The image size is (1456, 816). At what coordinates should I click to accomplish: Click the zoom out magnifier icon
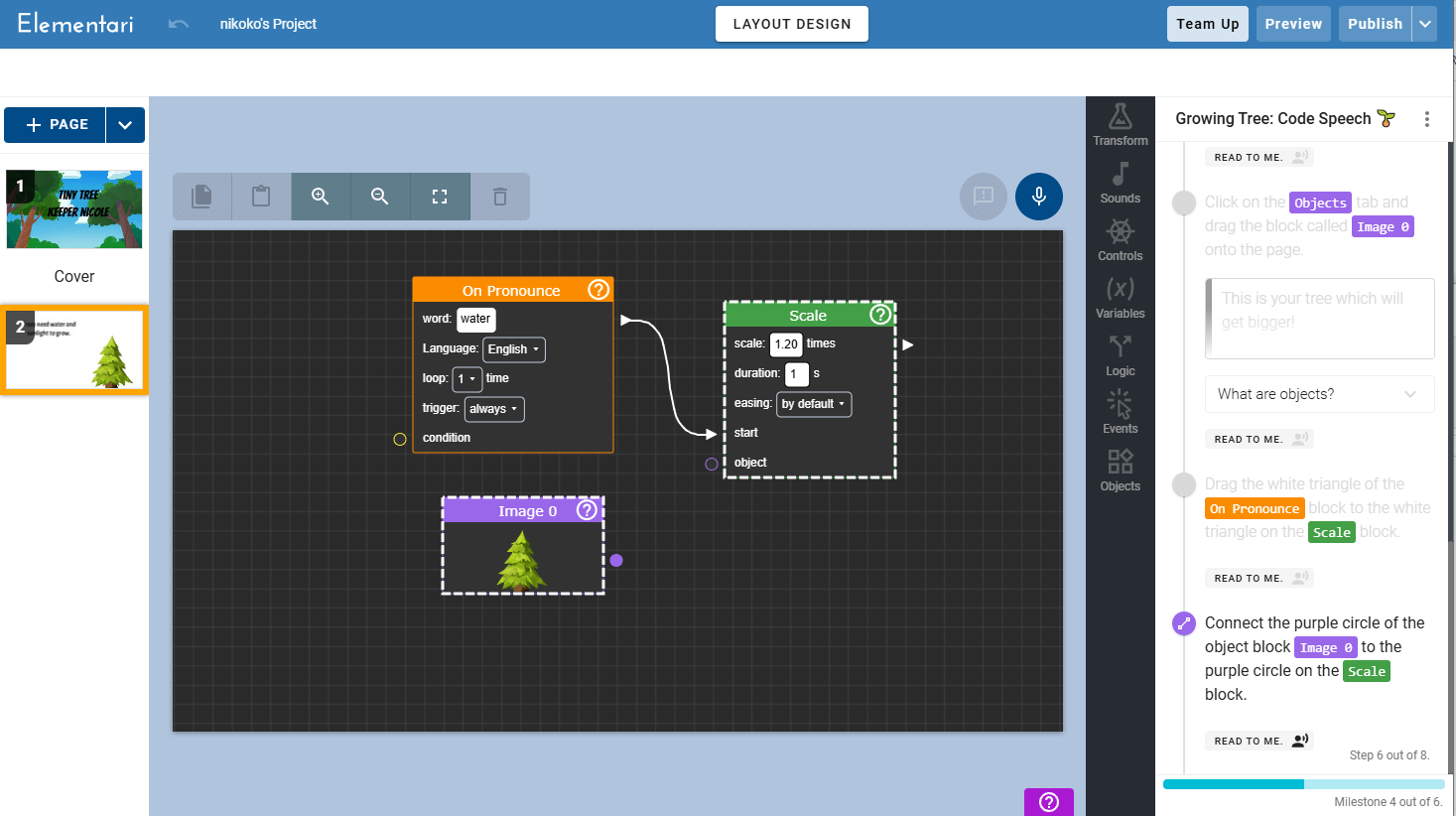pos(380,197)
